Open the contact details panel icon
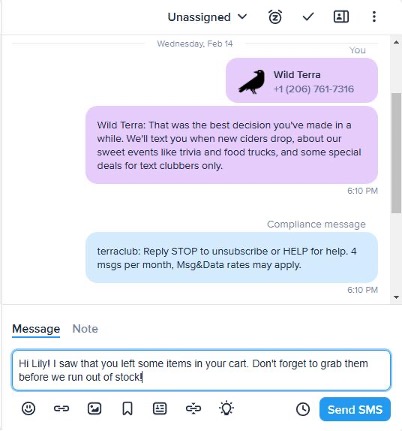 click(341, 17)
